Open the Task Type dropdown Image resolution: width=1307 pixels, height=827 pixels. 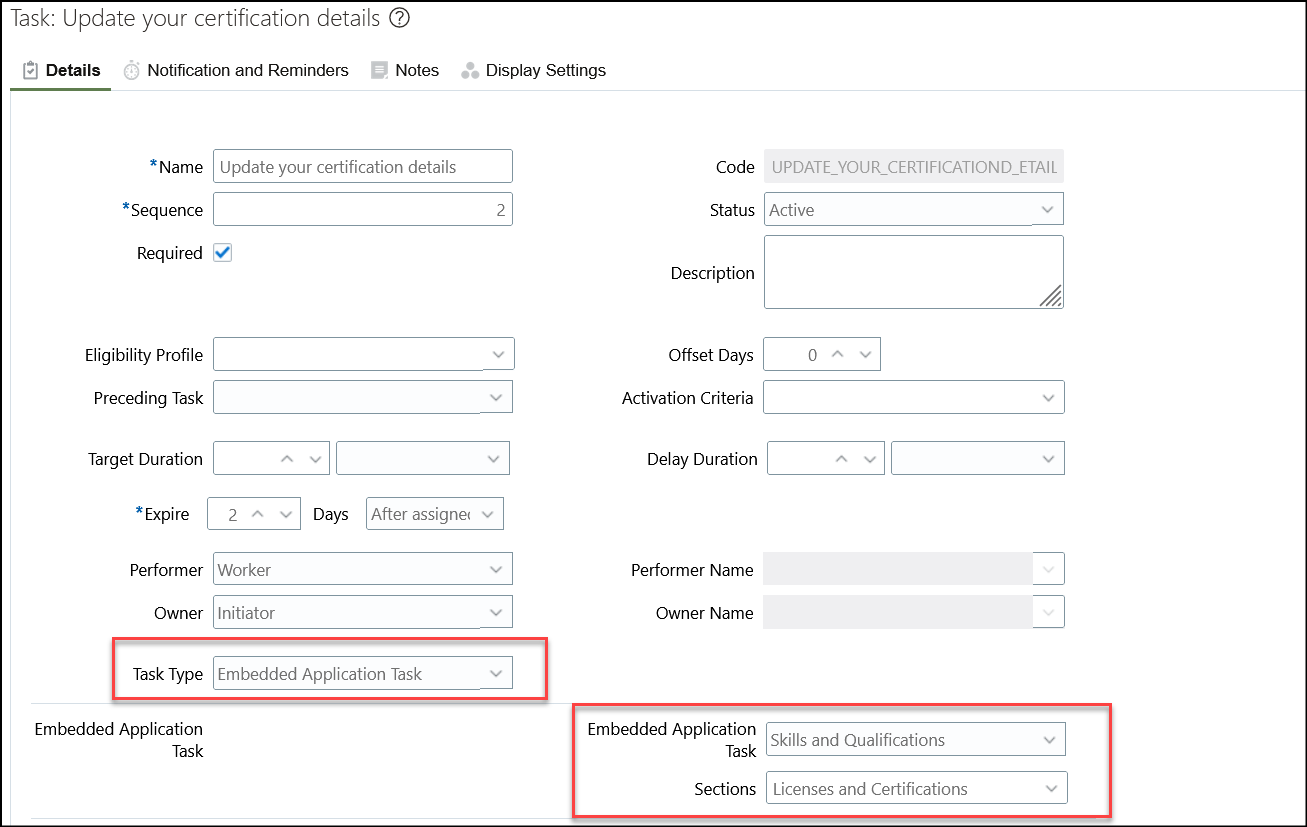[x=363, y=673]
